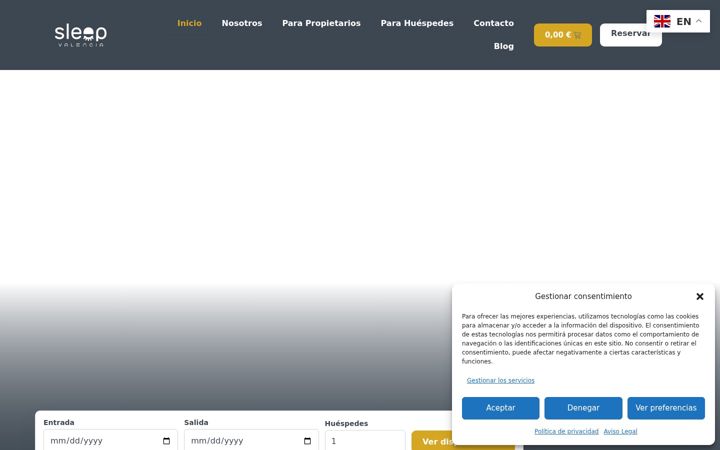Click the Entrada date field
720x450 pixels.
(x=110, y=440)
